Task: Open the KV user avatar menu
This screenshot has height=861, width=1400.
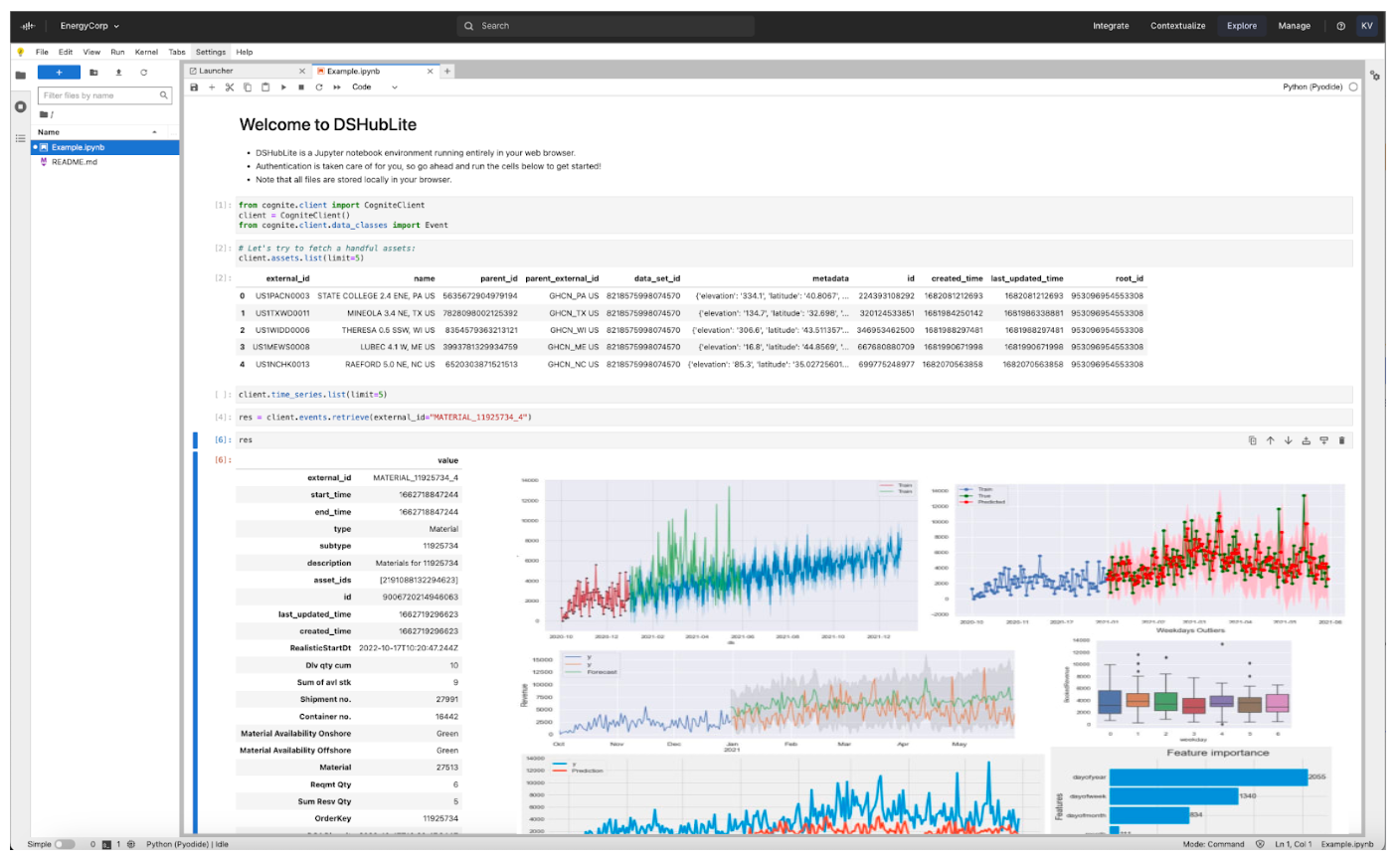Action: coord(1367,26)
